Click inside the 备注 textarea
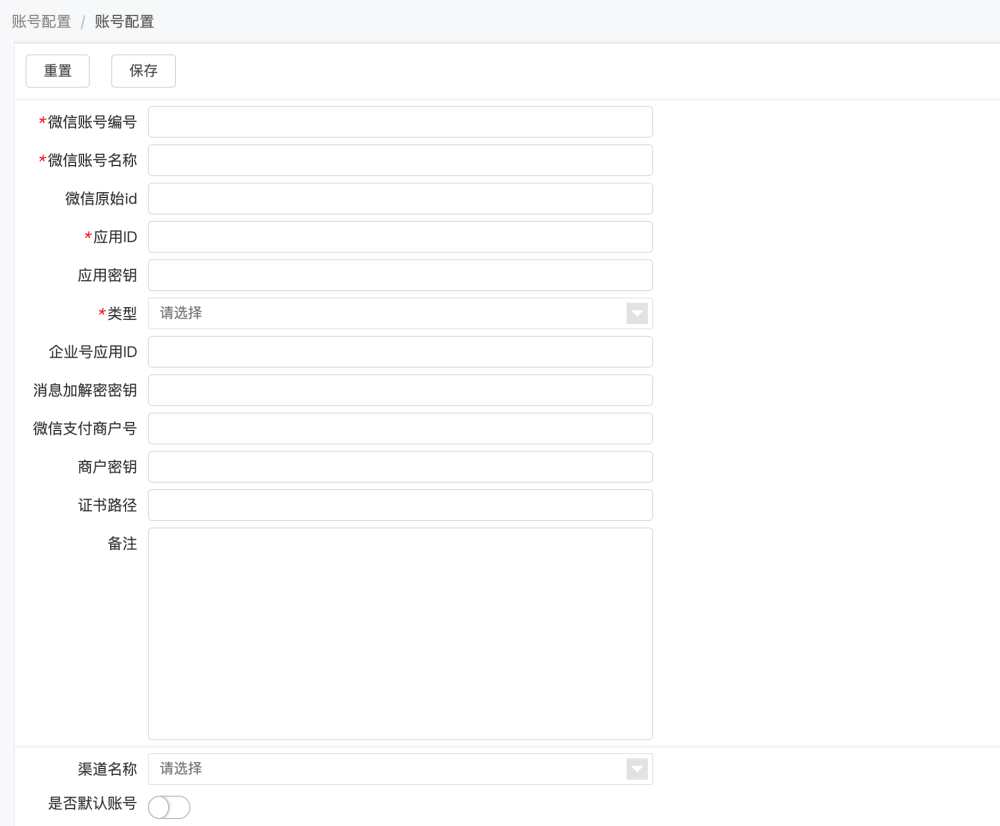The height and width of the screenshot is (826, 1000). [x=401, y=633]
